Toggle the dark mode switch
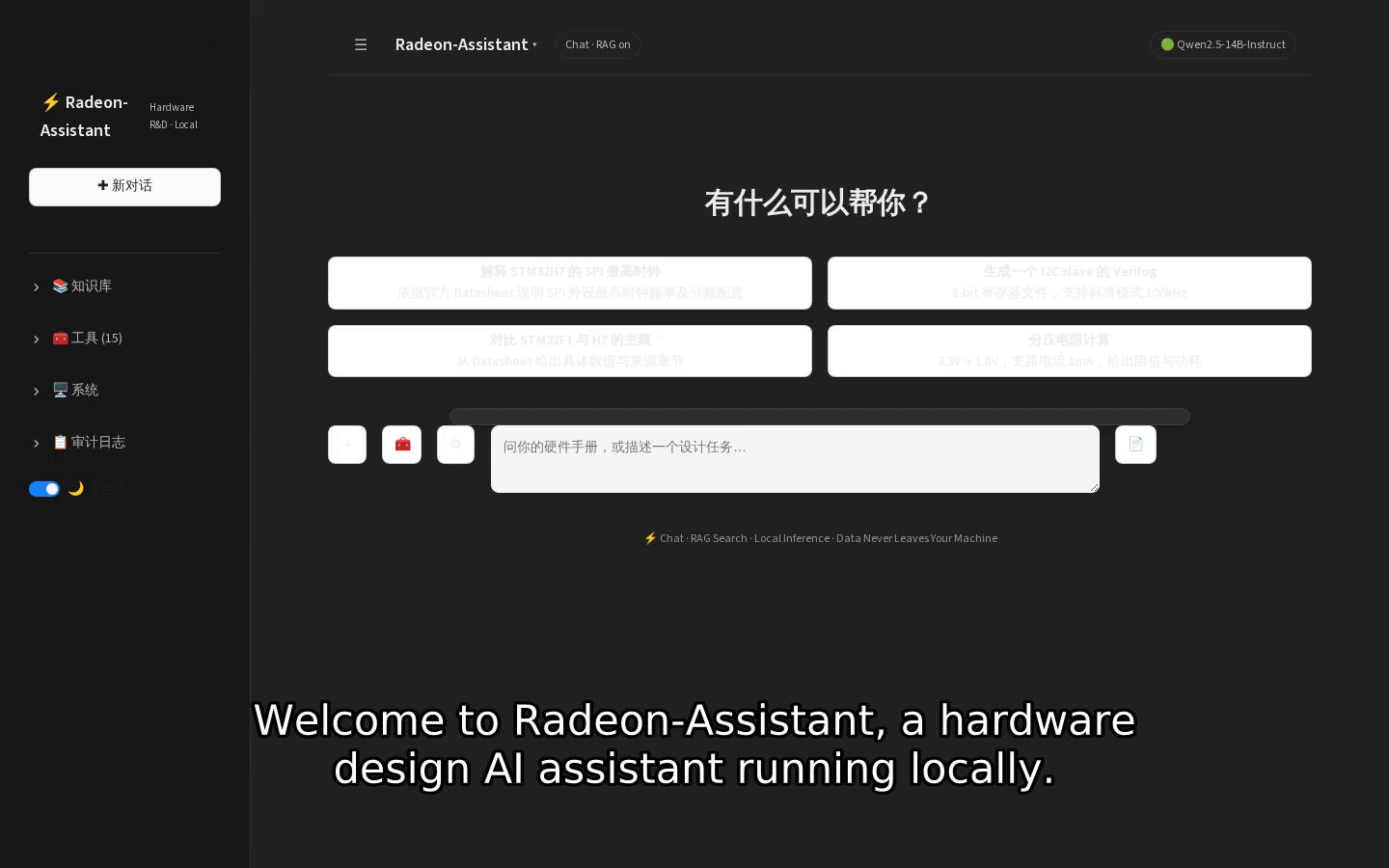This screenshot has height=868, width=1389. (44, 489)
